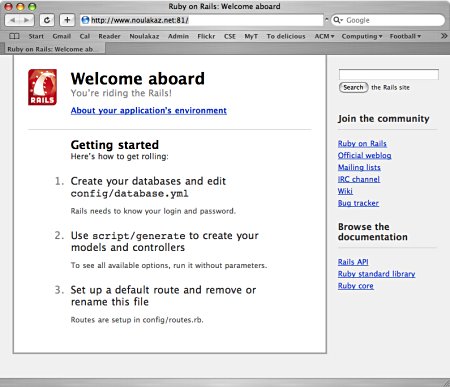
Task: Go back with the browser back arrow
Action: (13, 20)
